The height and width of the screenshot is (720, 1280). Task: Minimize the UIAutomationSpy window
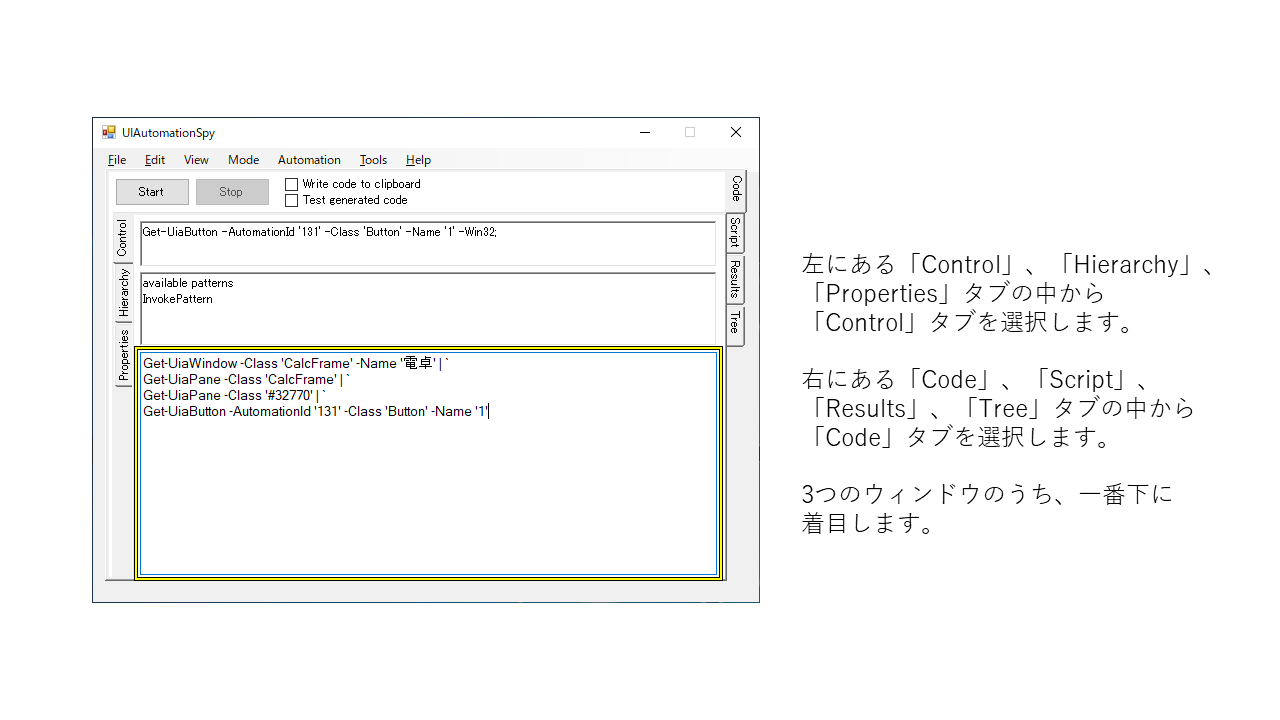tap(645, 132)
